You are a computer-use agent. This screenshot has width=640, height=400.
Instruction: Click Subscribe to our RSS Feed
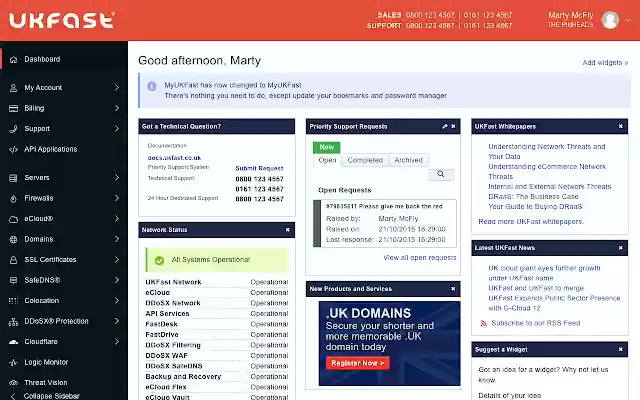coord(536,323)
